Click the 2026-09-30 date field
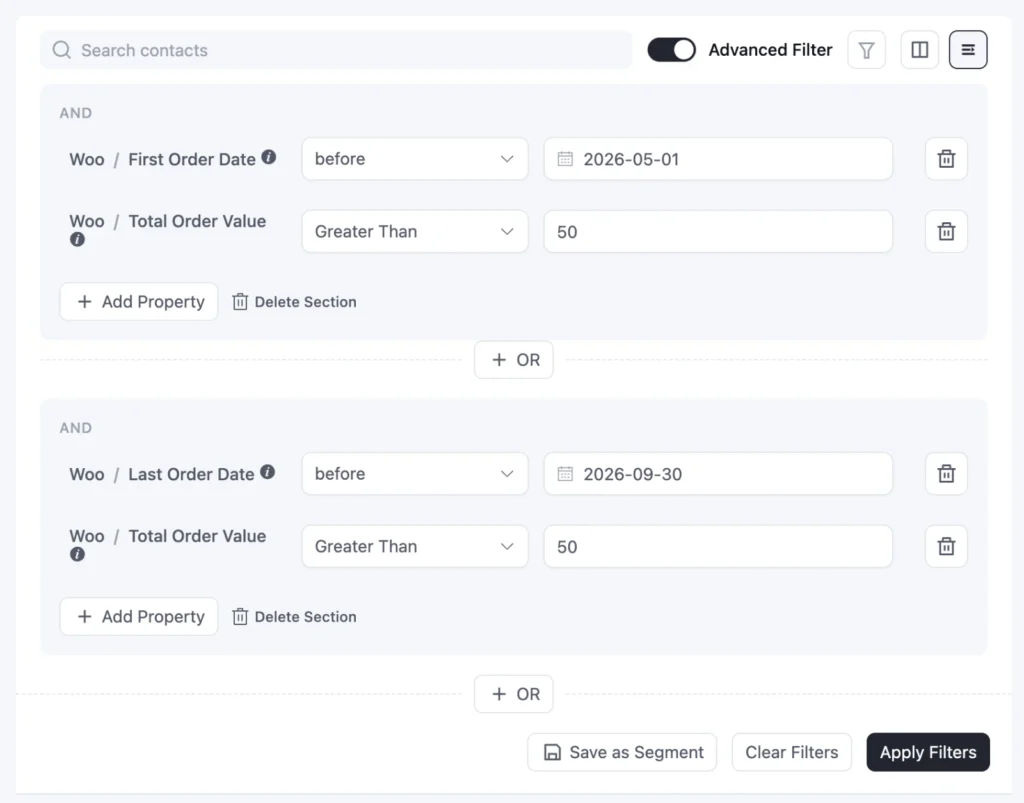This screenshot has width=1024, height=803. 718,473
